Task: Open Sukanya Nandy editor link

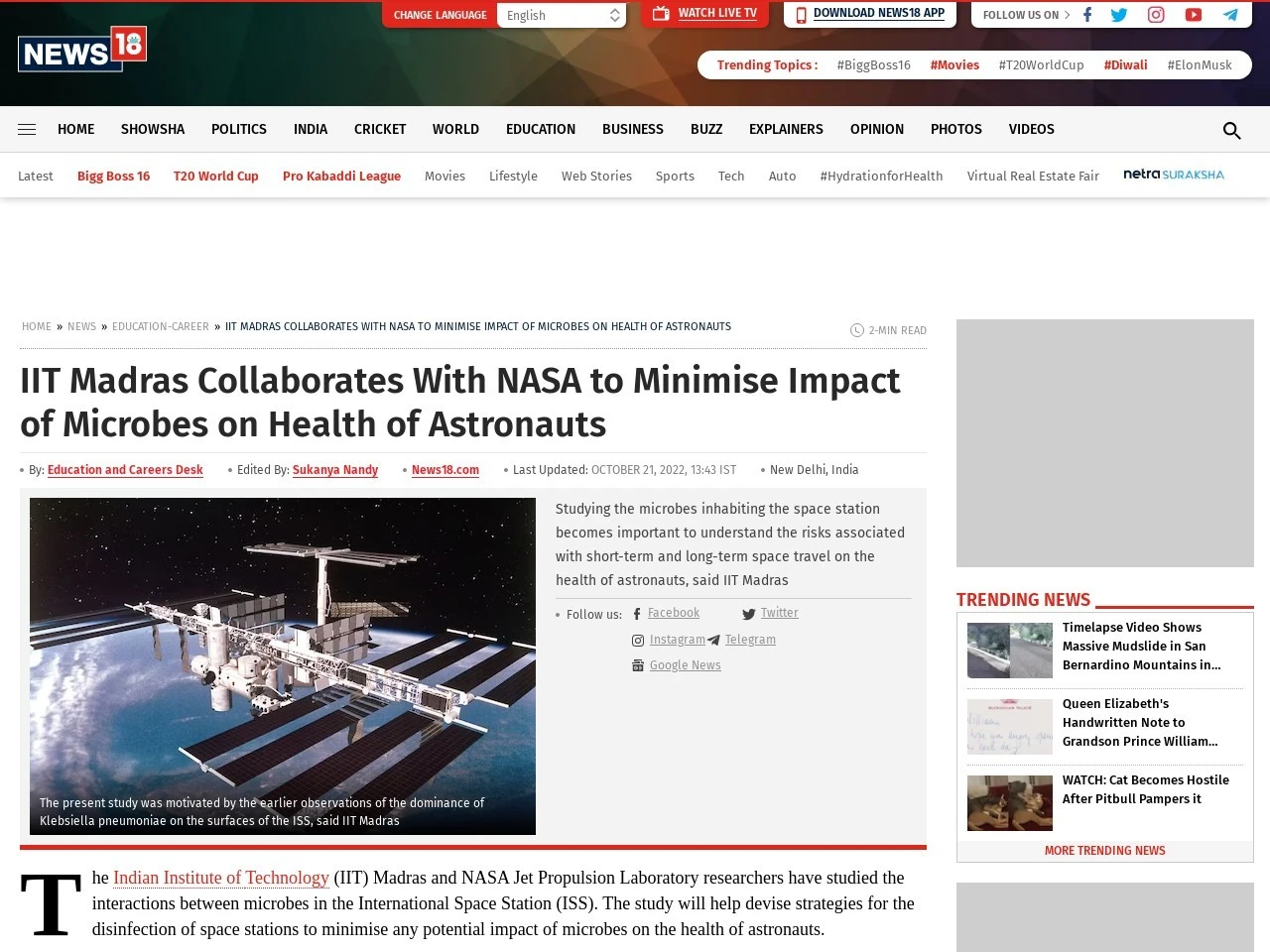Action: [x=335, y=470]
